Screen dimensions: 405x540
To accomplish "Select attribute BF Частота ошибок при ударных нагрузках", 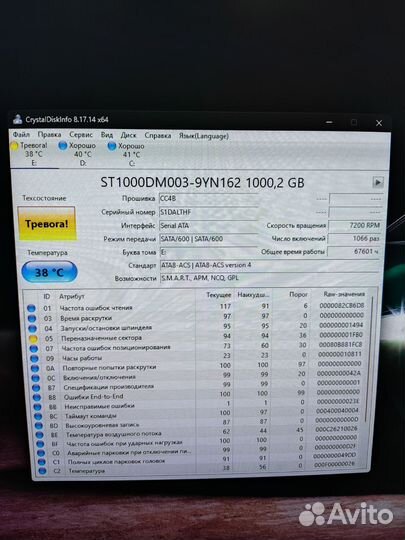I will [x=197, y=442].
